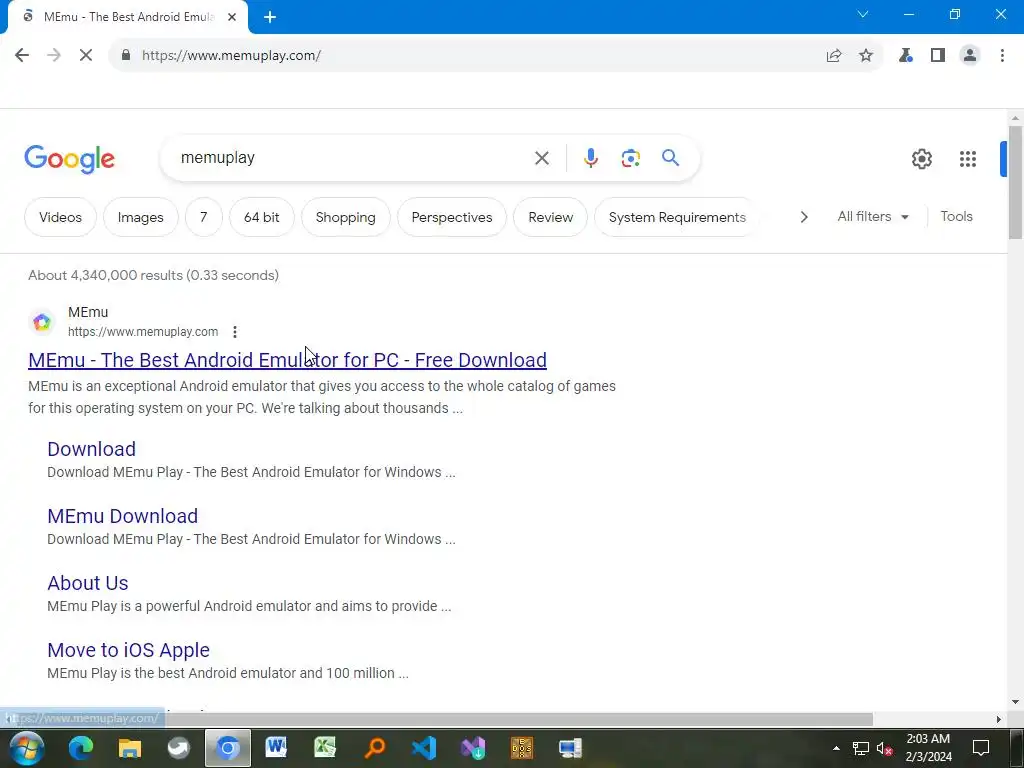Open the MEmu Download sitelink
Viewport: 1024px width, 768px height.
pos(122,516)
